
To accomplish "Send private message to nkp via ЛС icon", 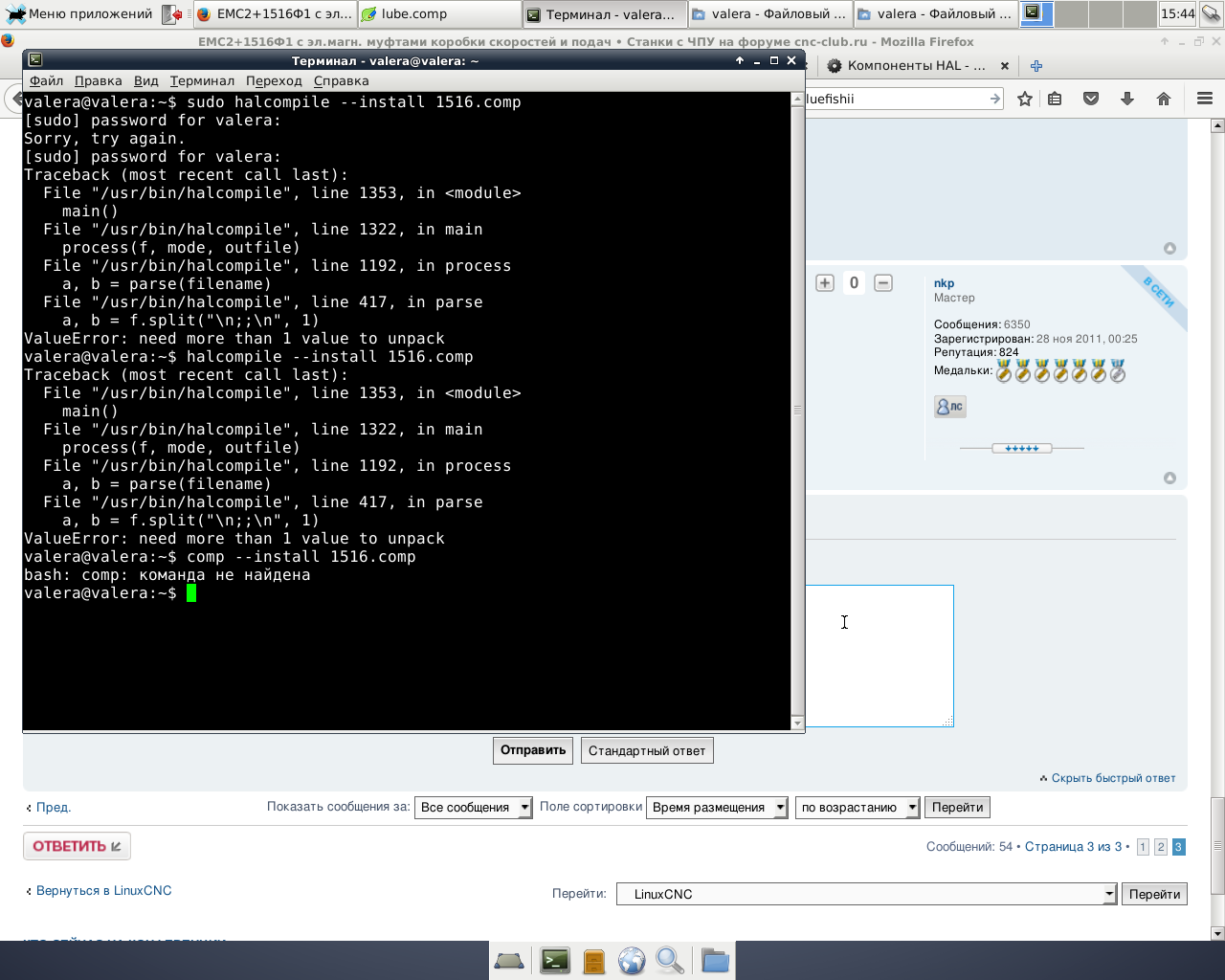I will coord(950,407).
